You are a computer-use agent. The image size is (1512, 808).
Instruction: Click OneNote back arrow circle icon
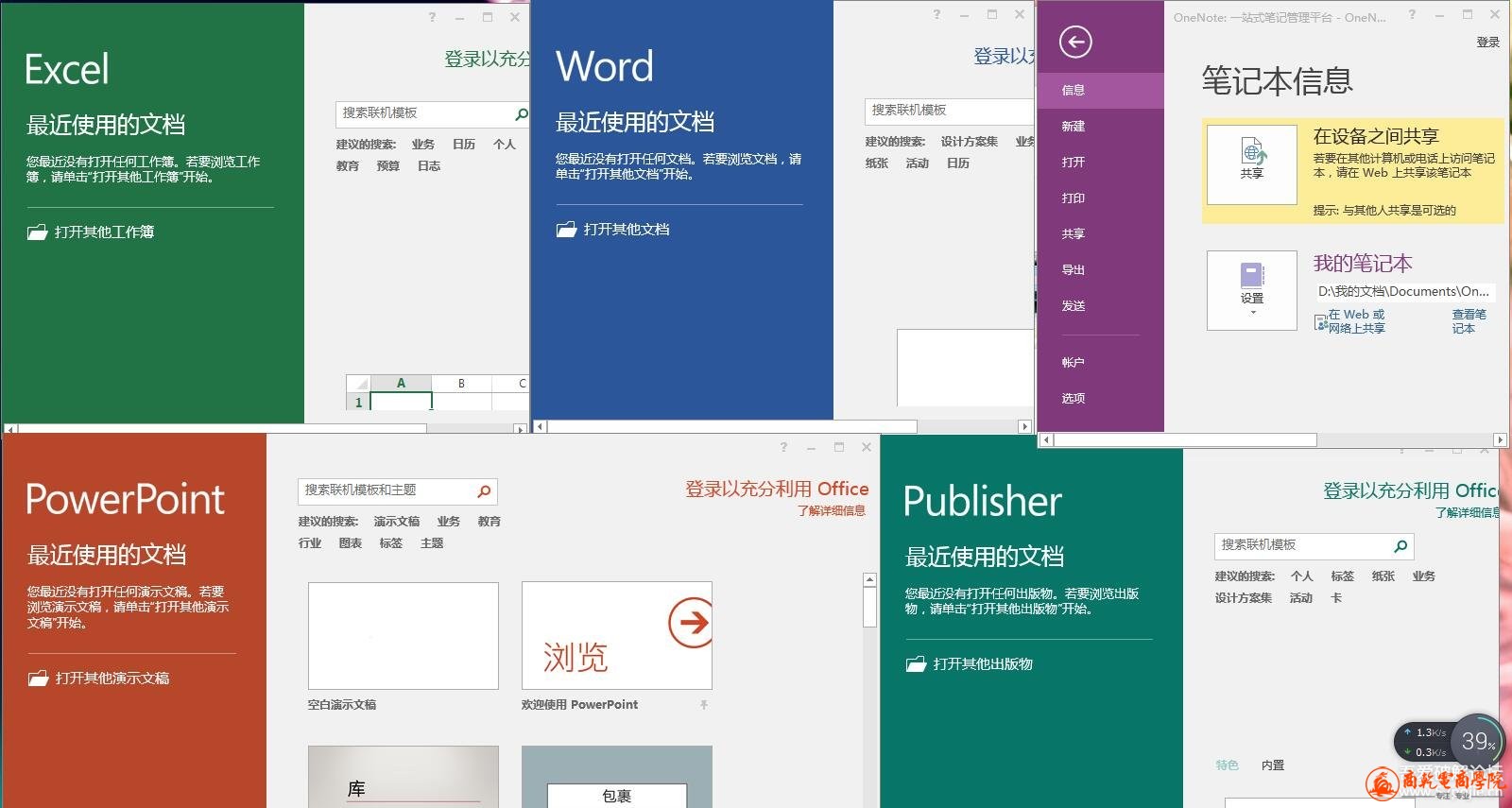click(x=1075, y=42)
